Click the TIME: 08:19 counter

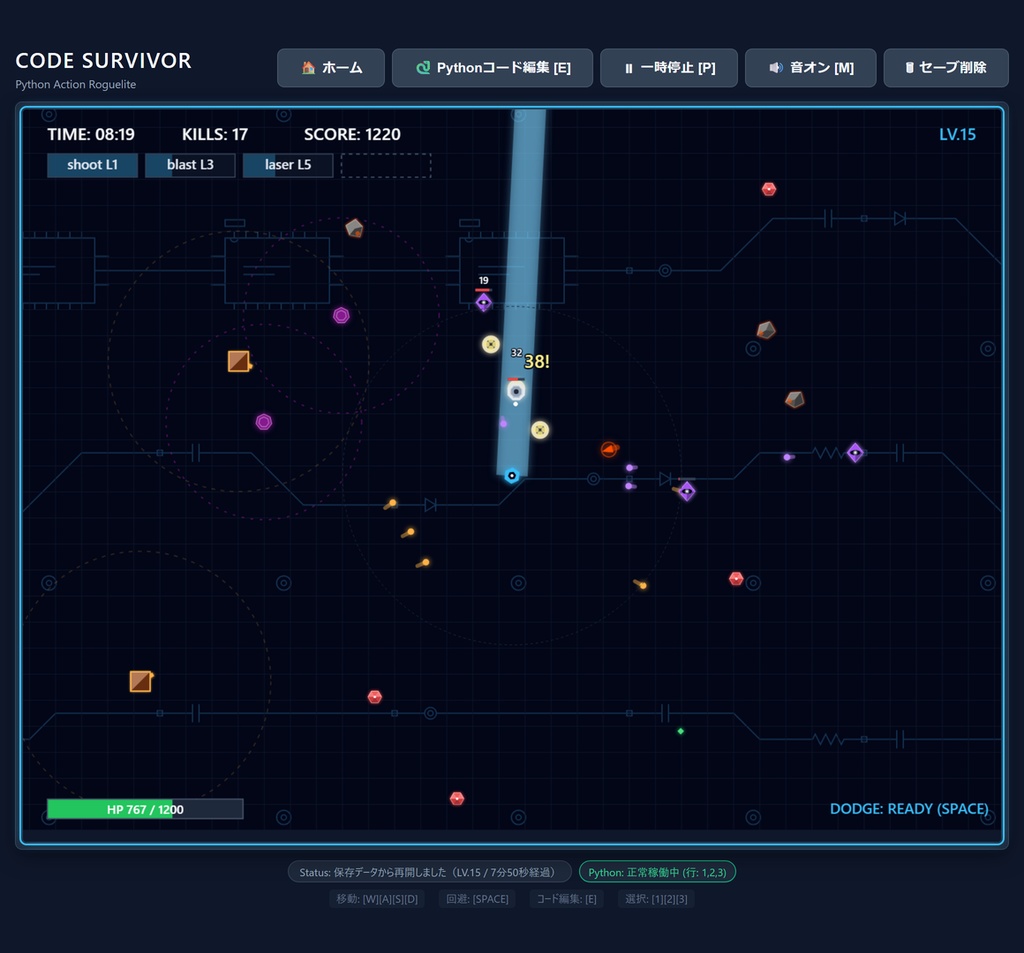(91, 135)
